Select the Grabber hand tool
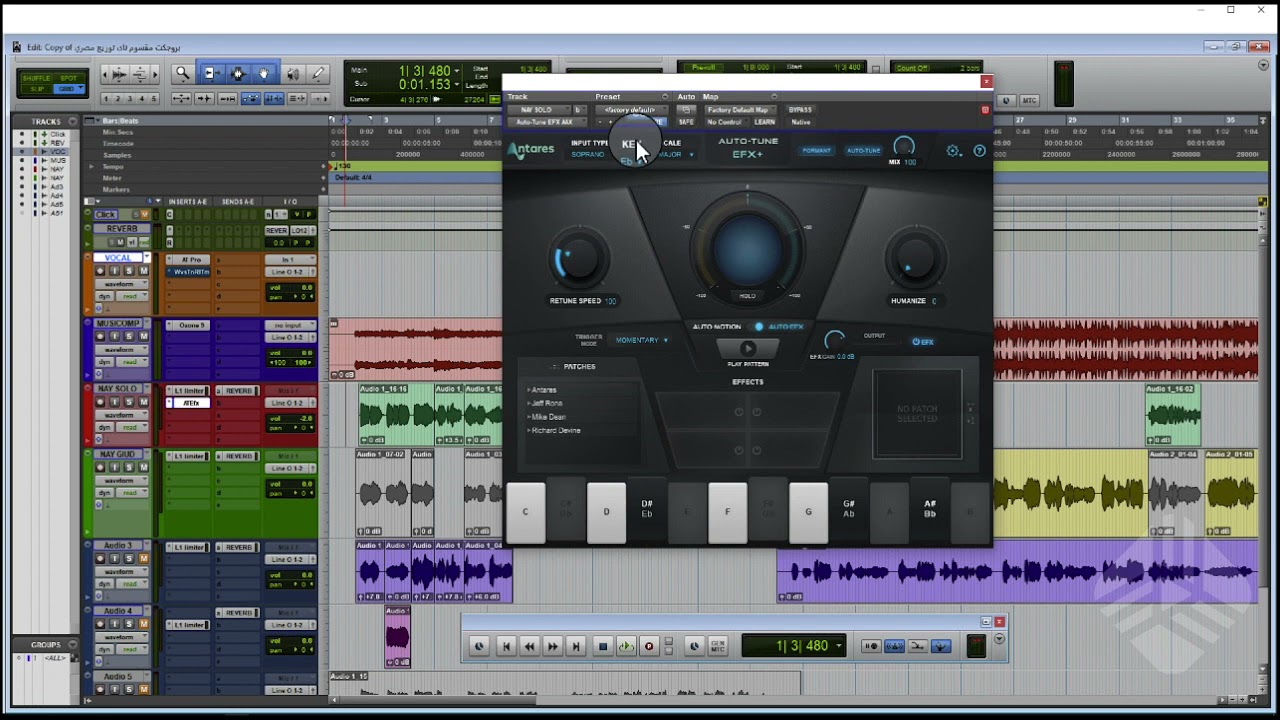Image resolution: width=1280 pixels, height=720 pixels. [x=264, y=73]
